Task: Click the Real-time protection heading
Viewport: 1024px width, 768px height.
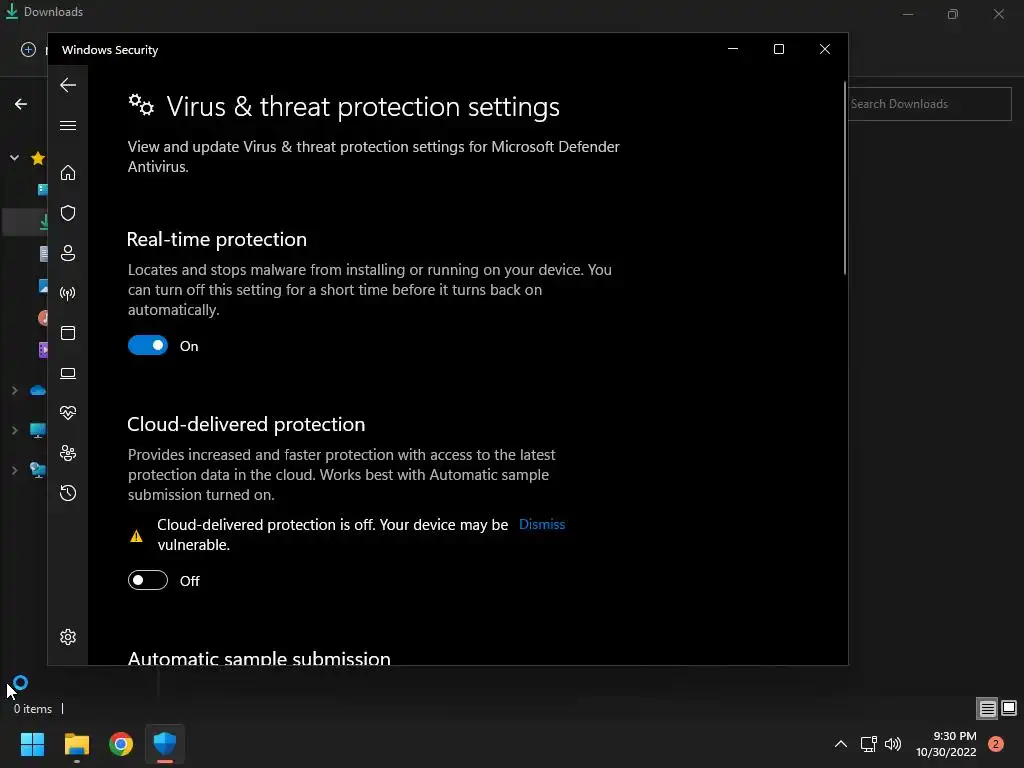Action: 217,239
